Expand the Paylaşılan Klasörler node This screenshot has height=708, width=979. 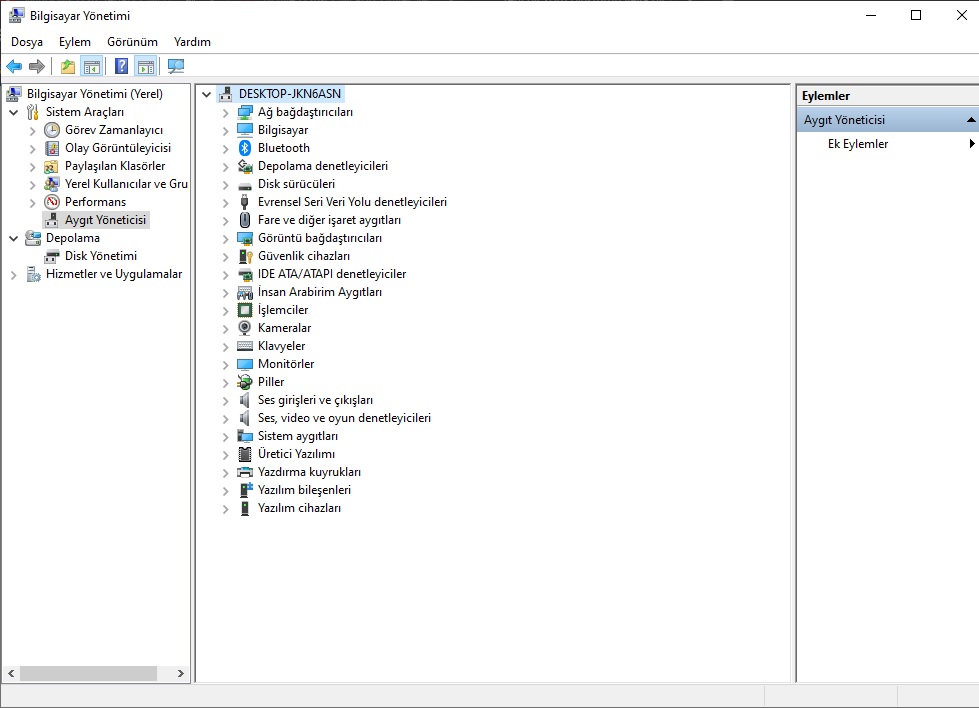(x=32, y=167)
